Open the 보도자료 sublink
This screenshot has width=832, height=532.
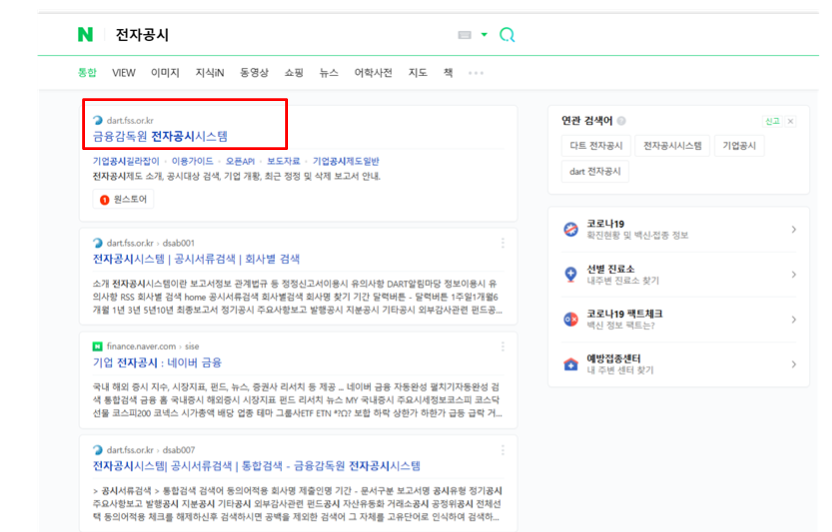click(283, 161)
